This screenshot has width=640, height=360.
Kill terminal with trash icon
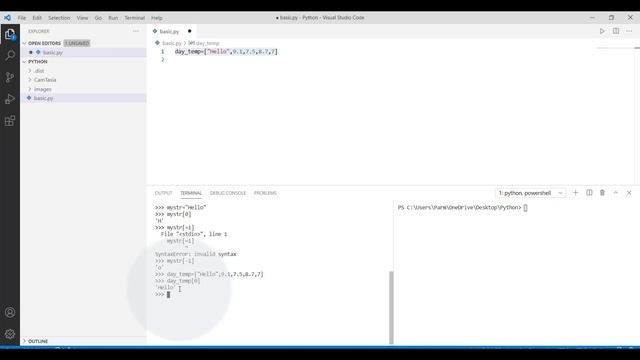point(602,193)
